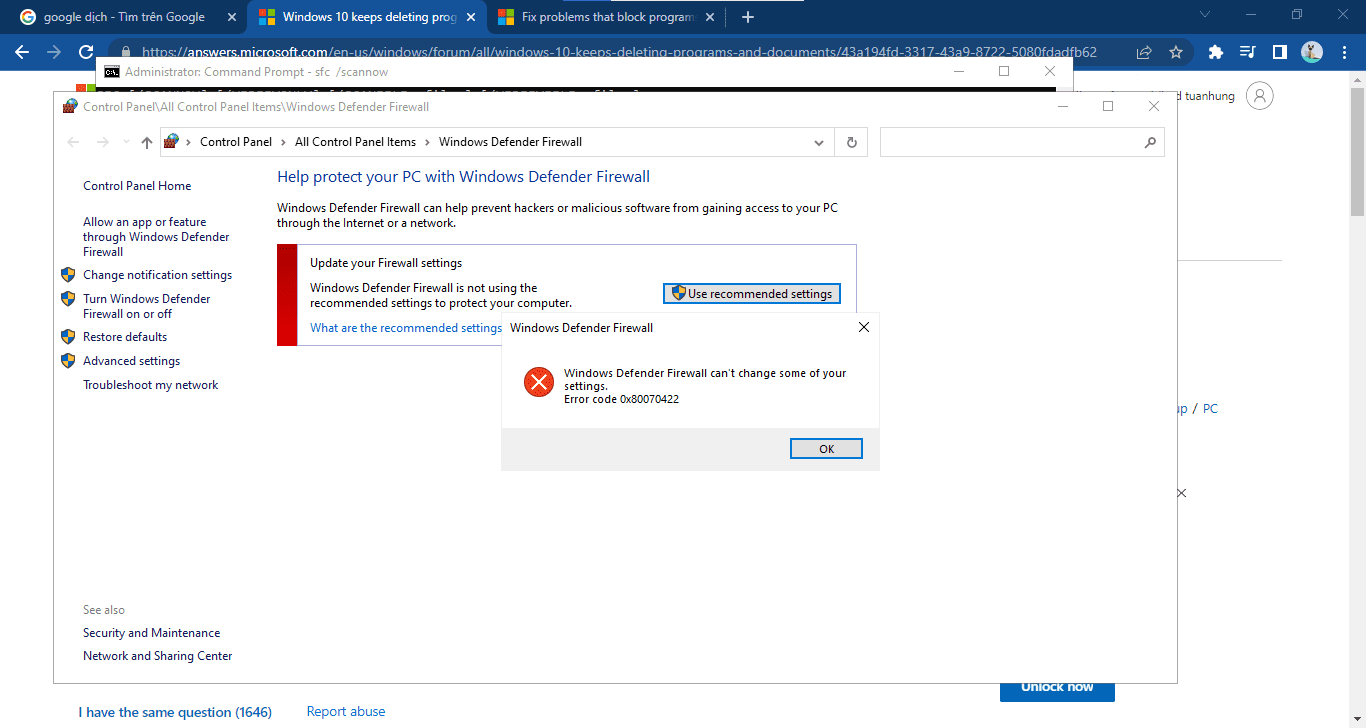This screenshot has width=1366, height=728.
Task: Click Use recommended settings button
Action: point(751,293)
